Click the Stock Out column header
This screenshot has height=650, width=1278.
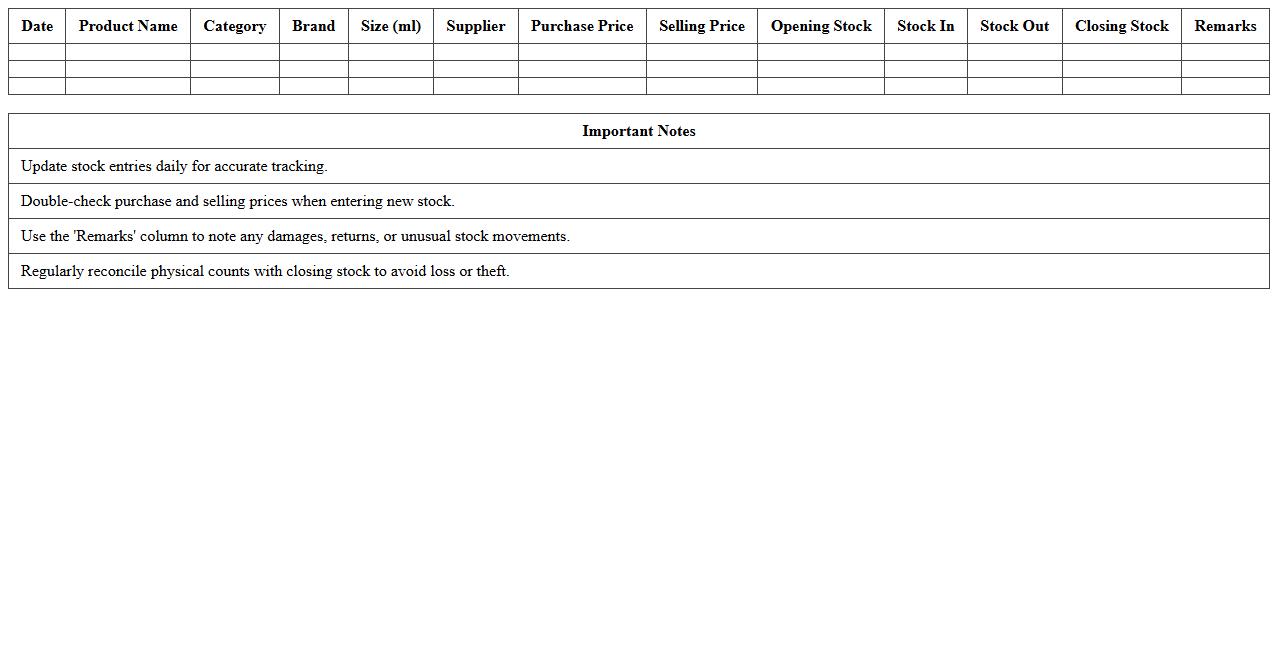[x=1014, y=26]
